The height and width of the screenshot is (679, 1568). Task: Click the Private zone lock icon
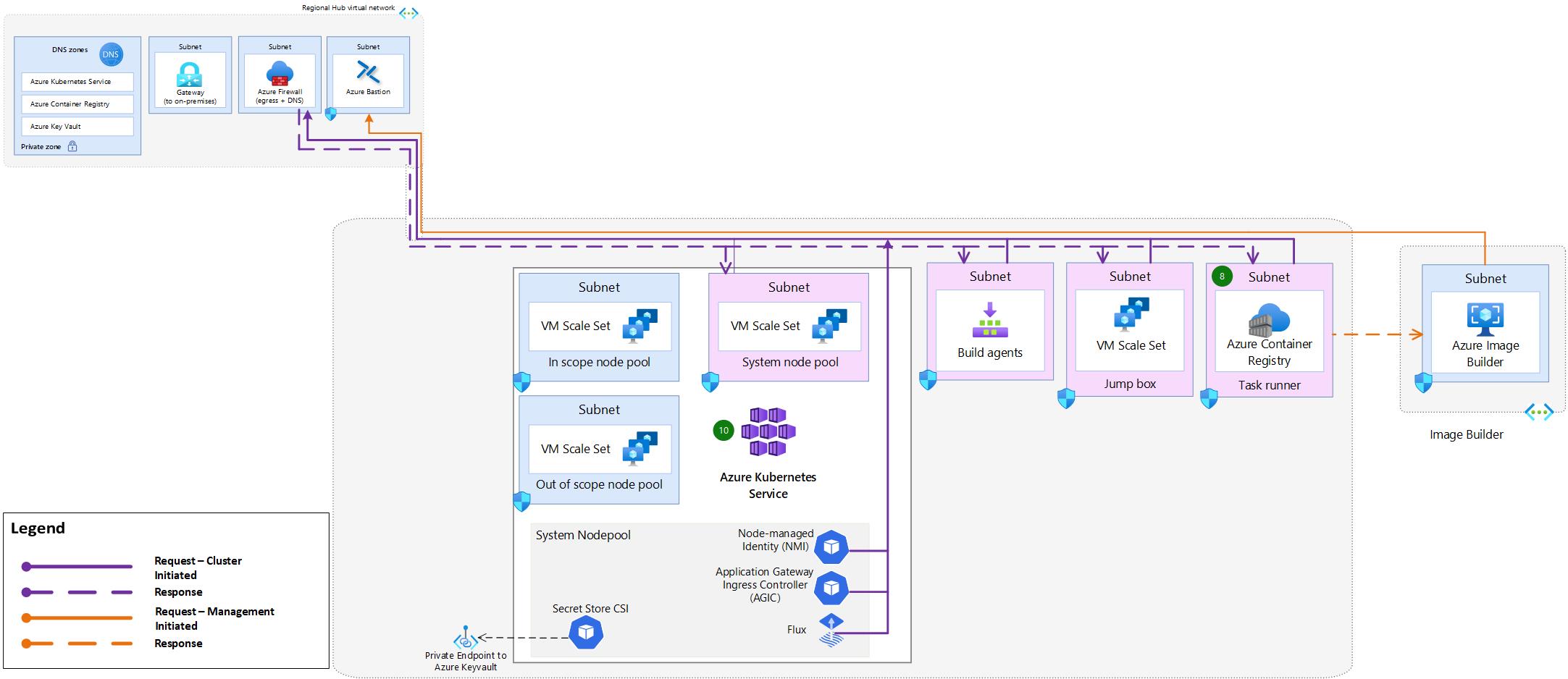(72, 146)
